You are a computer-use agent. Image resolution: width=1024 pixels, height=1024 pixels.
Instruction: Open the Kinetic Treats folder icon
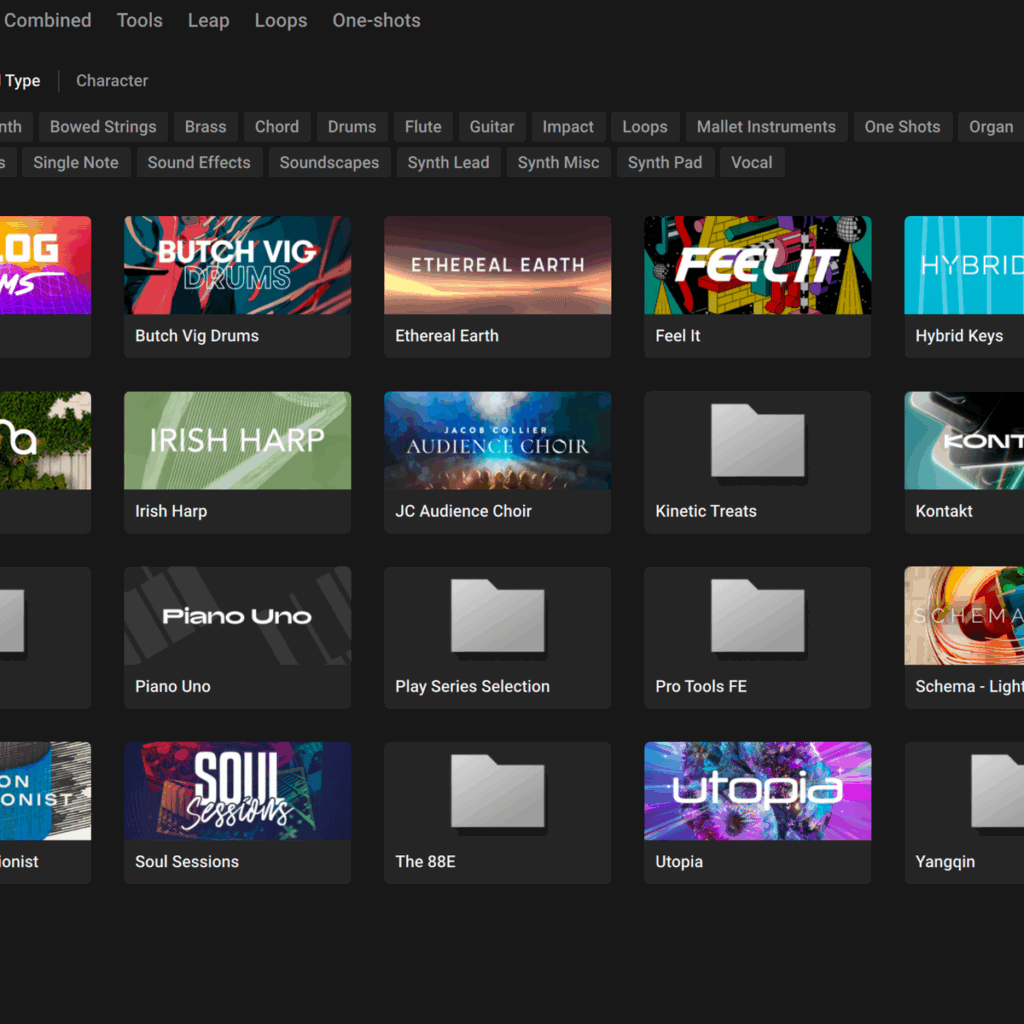pyautogui.click(x=758, y=441)
